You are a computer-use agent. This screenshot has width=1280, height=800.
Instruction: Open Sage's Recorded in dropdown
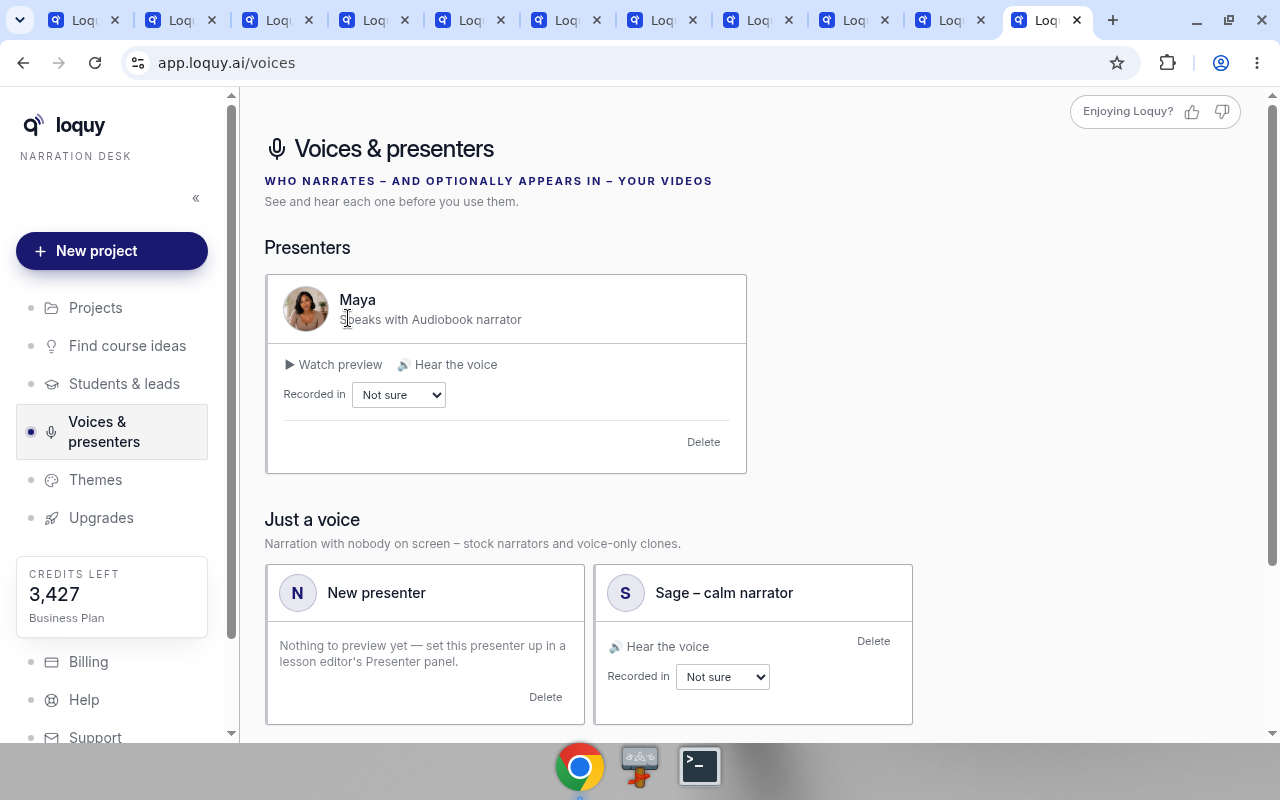(723, 677)
